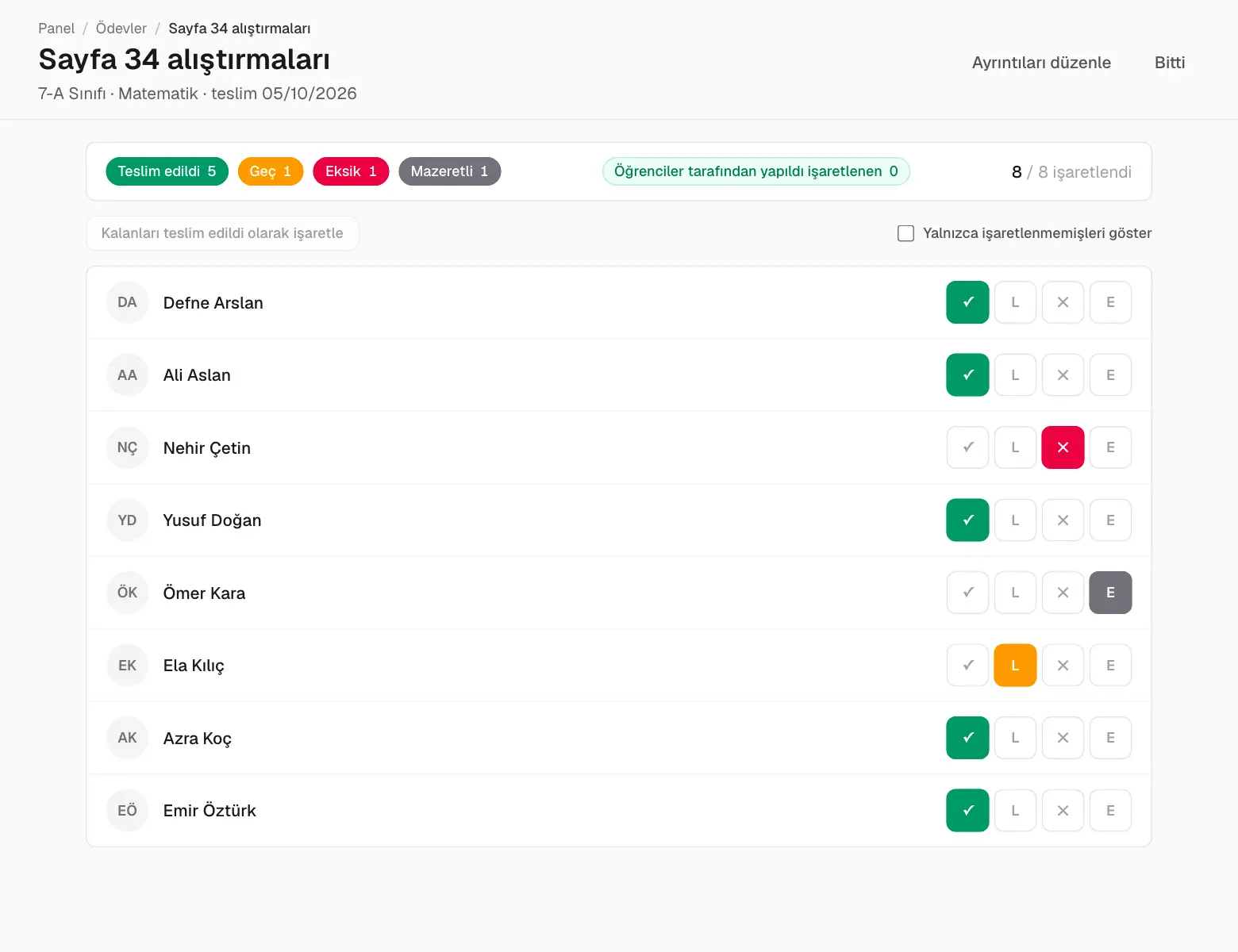Viewport: 1238px width, 952px height.
Task: Go to Ödevler in breadcrumb
Action: coord(121,29)
